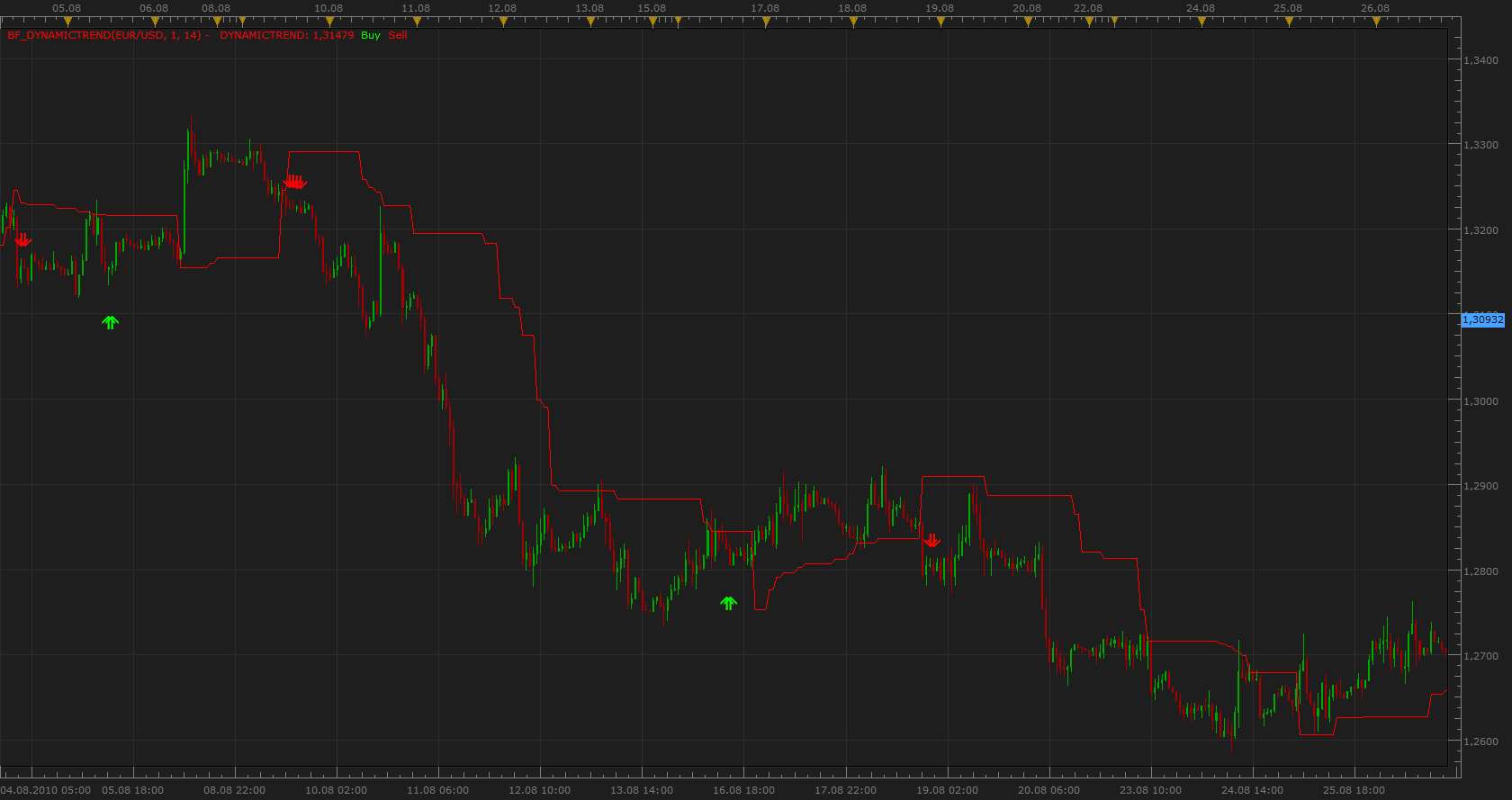Click the 13.08 14:00 time label
Screen dimensions: 1512x800
(642, 790)
